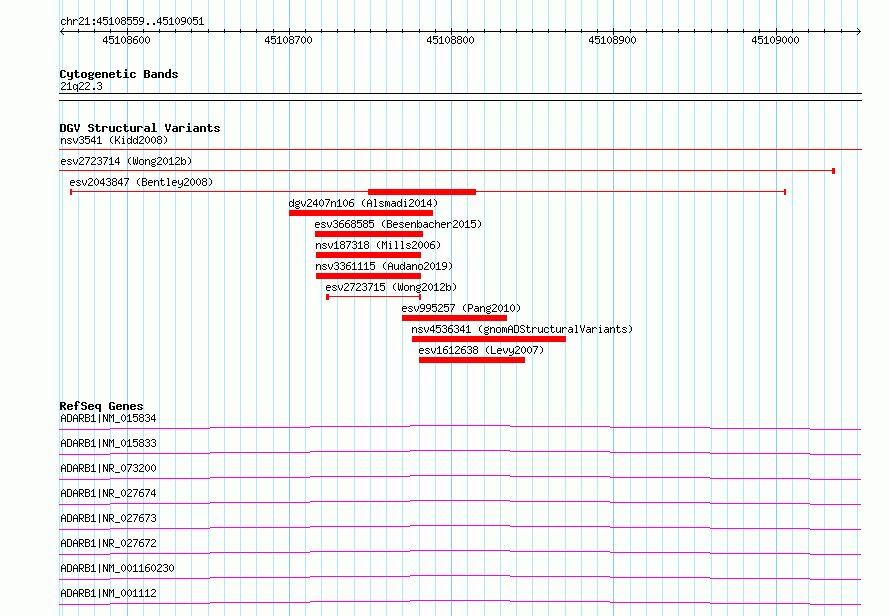The image size is (890, 616).
Task: Click the red bar under esv3668585
Action: pos(369,234)
